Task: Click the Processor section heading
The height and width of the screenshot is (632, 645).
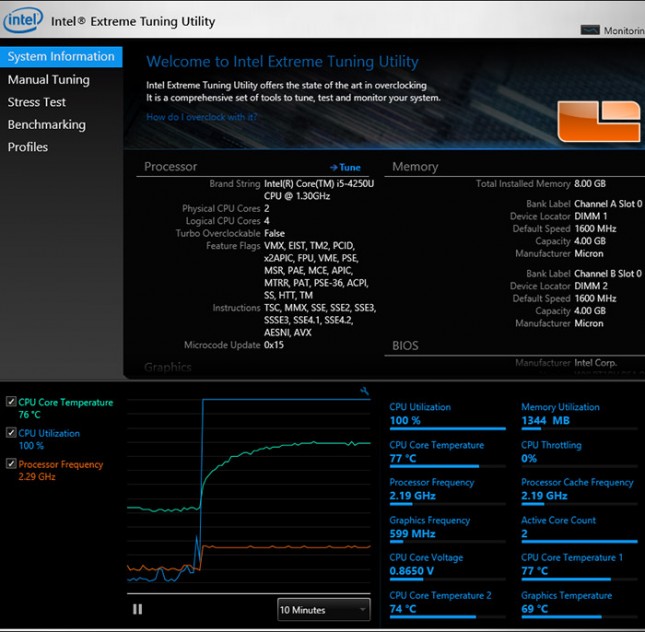Action: coord(170,167)
